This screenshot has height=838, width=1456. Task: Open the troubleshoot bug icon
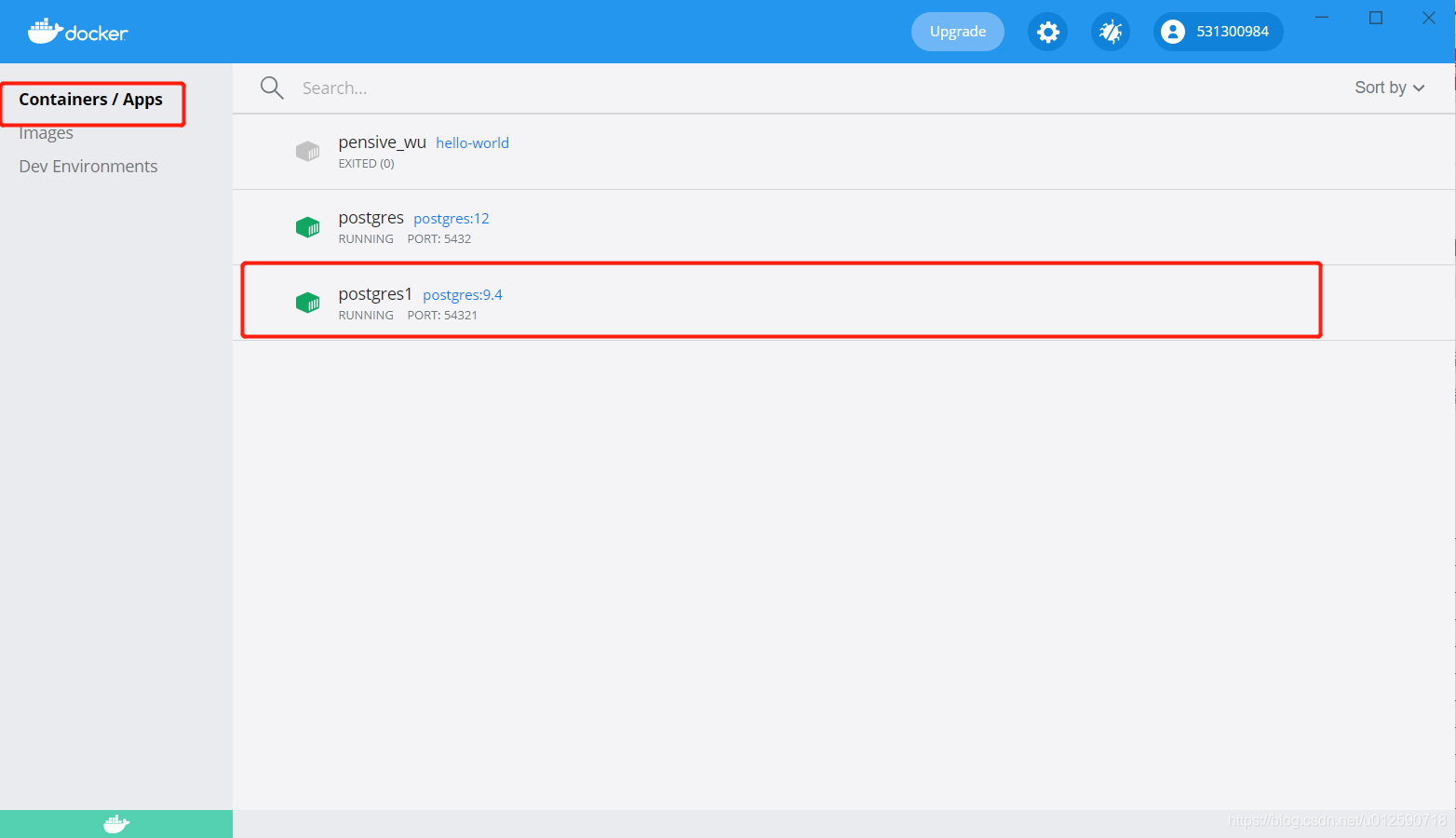tap(1110, 31)
